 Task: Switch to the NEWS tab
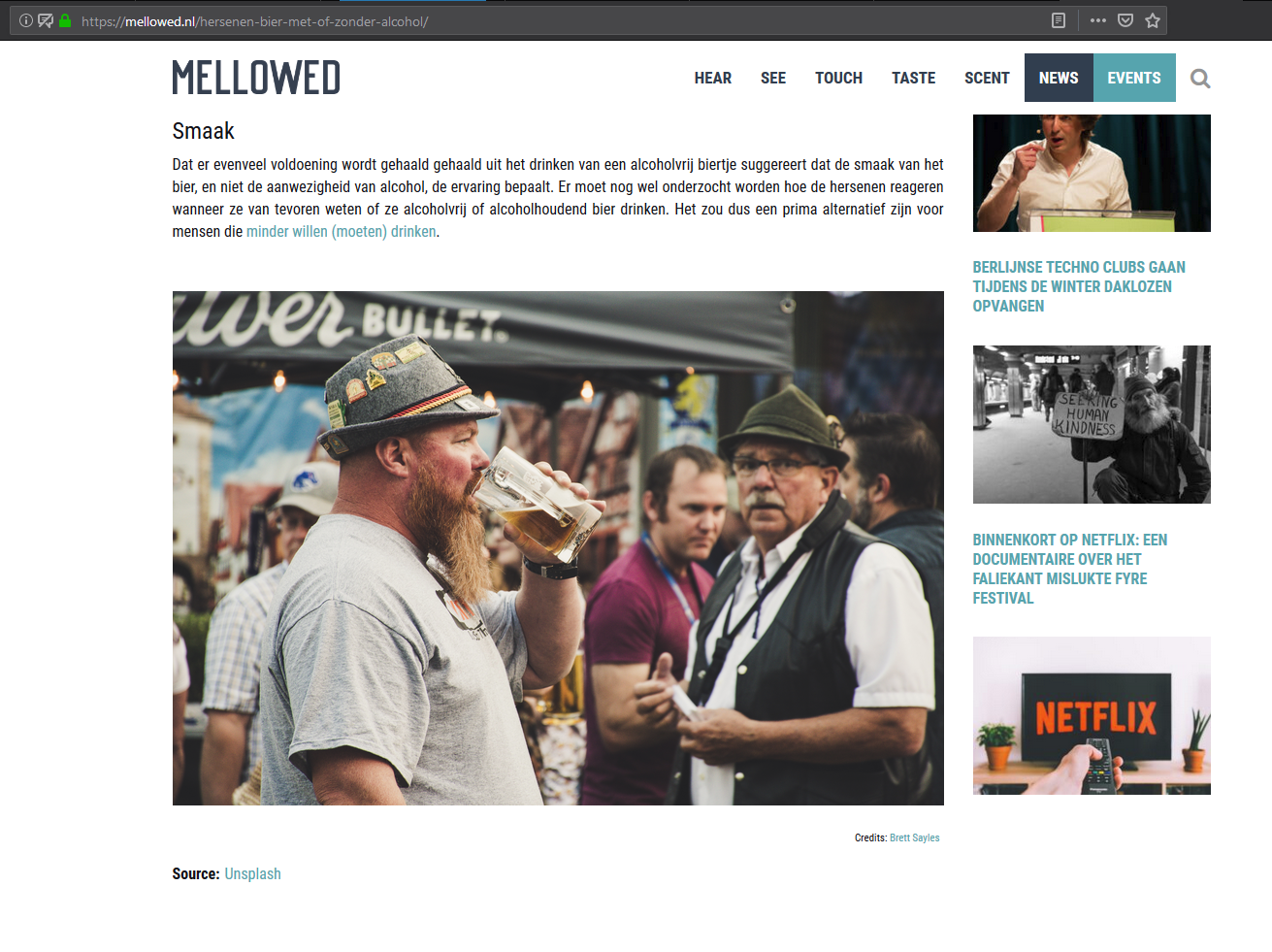(x=1059, y=78)
